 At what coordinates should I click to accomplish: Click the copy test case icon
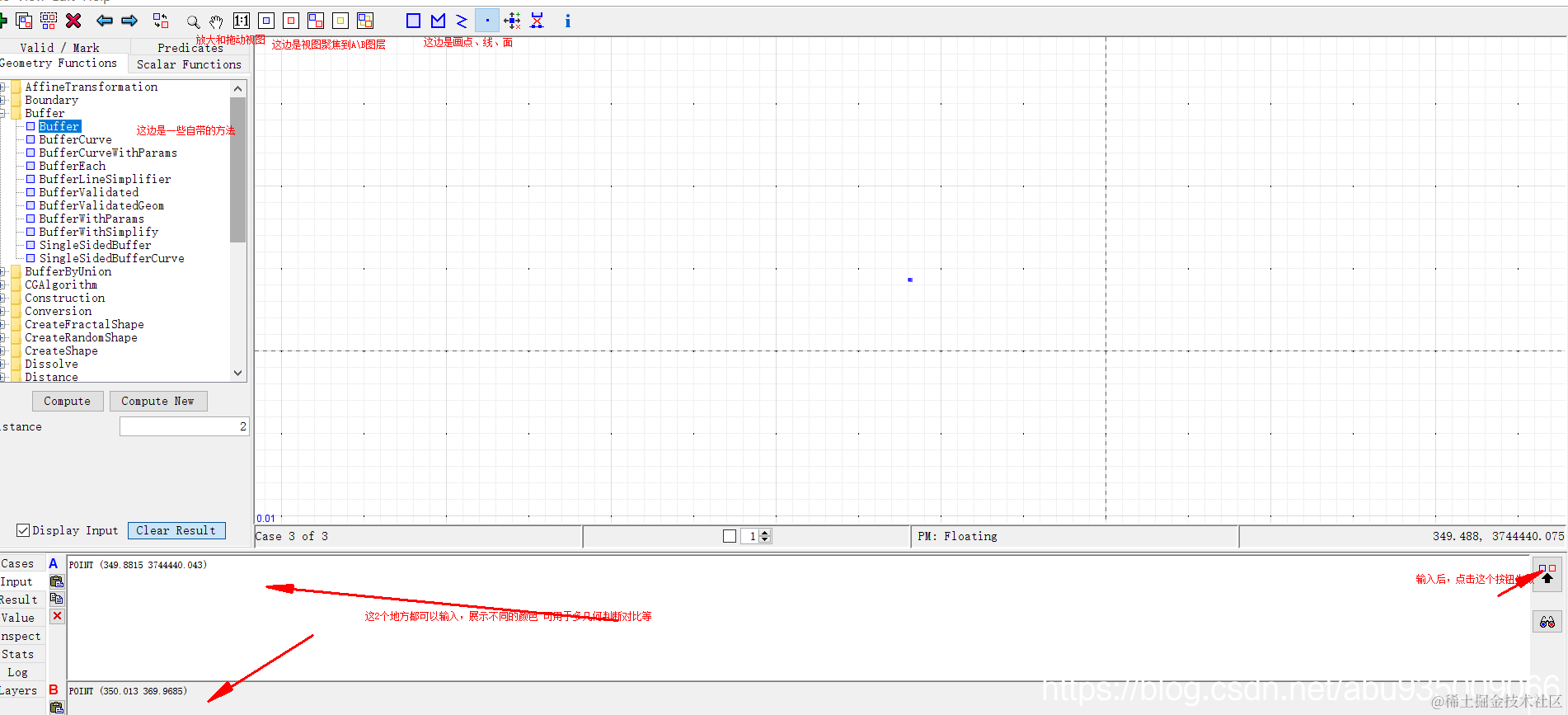click(x=24, y=21)
